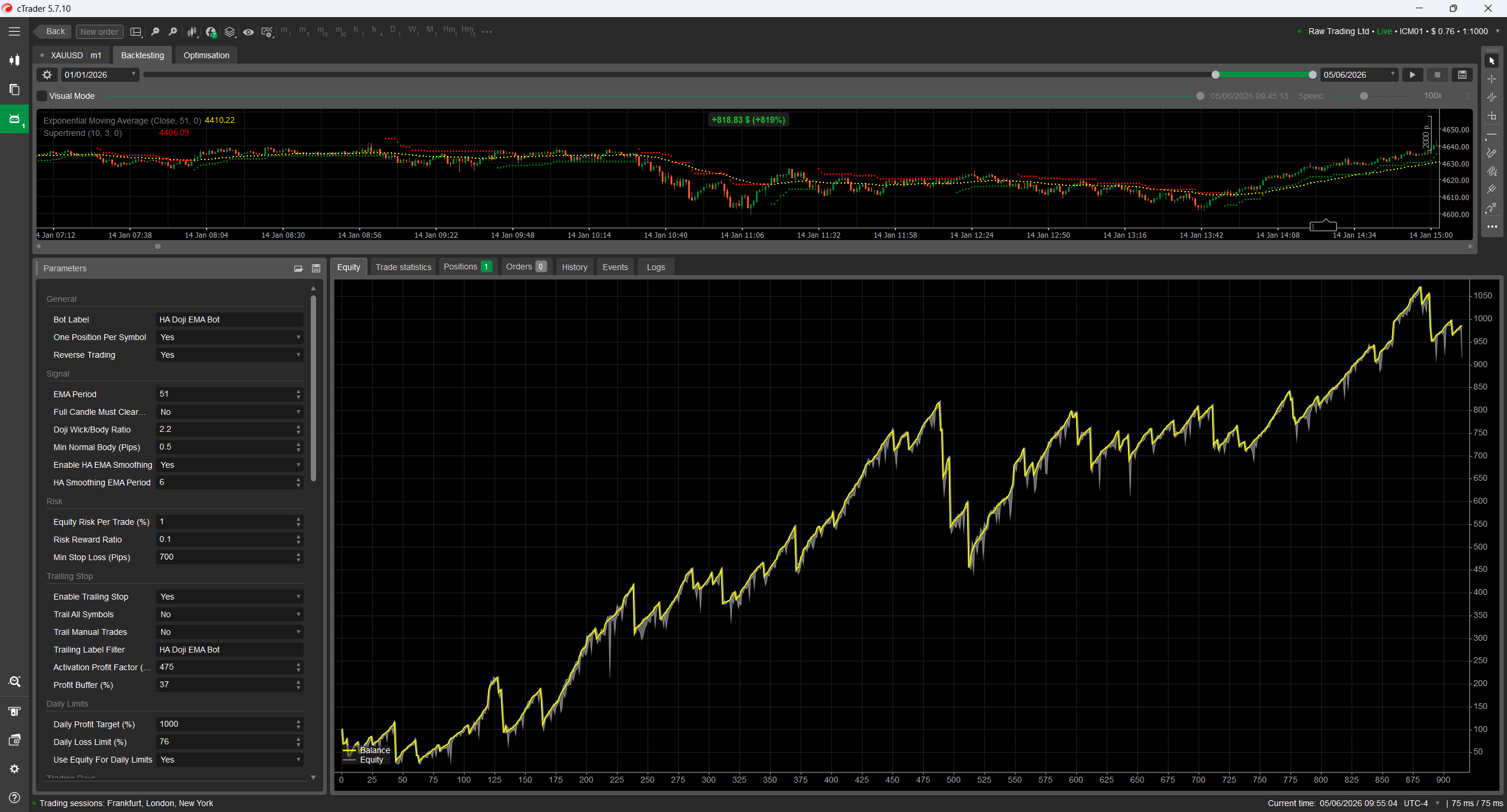The width and height of the screenshot is (1507, 812).
Task: Open the help question mark icon
Action: click(x=14, y=798)
